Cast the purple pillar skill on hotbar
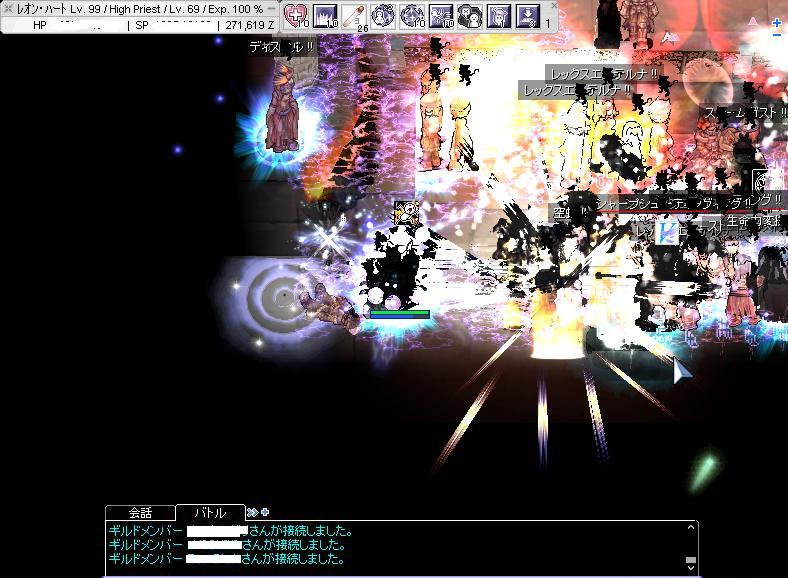The width and height of the screenshot is (788, 578). pyautogui.click(x=325, y=16)
